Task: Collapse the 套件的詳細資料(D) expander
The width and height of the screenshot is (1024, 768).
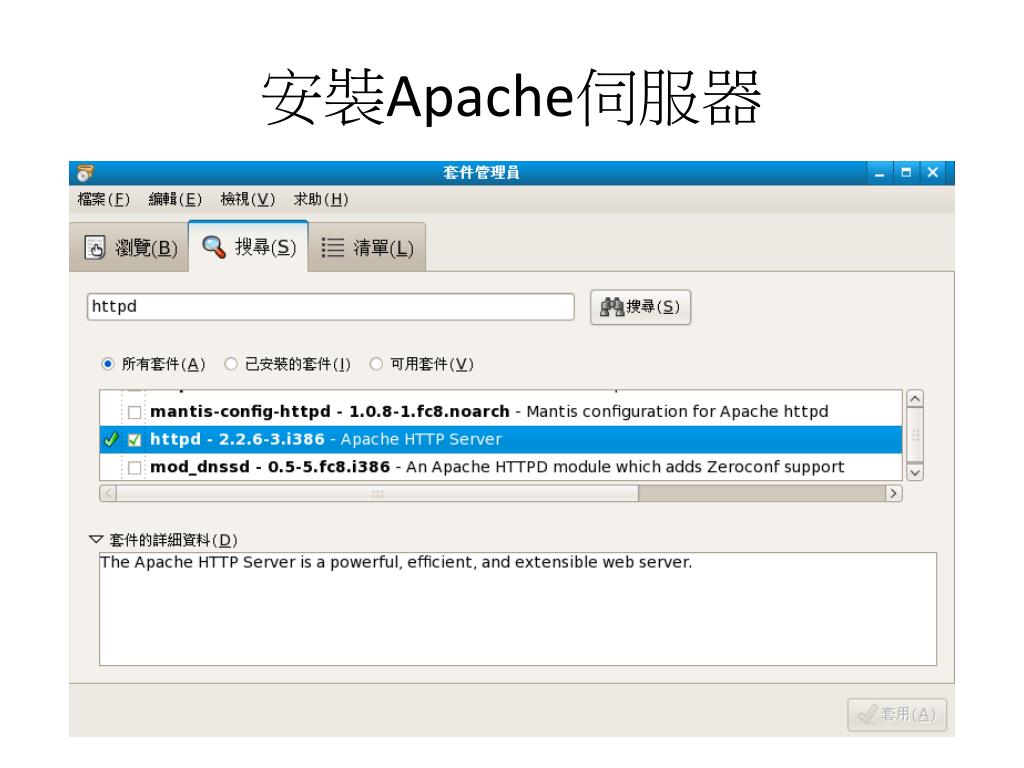Action: pyautogui.click(x=96, y=539)
